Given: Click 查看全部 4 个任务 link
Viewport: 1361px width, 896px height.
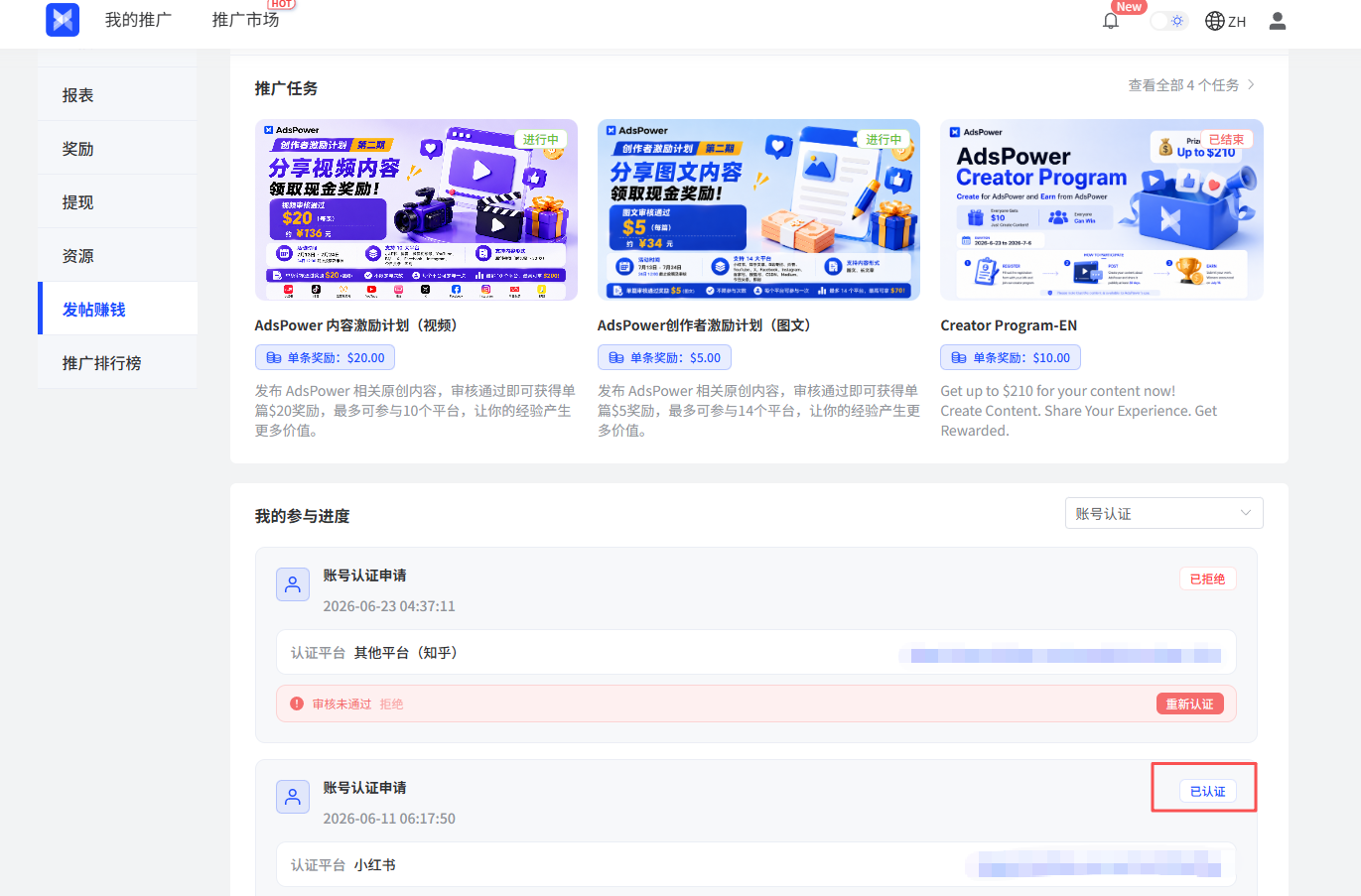Looking at the screenshot, I should click(1191, 85).
